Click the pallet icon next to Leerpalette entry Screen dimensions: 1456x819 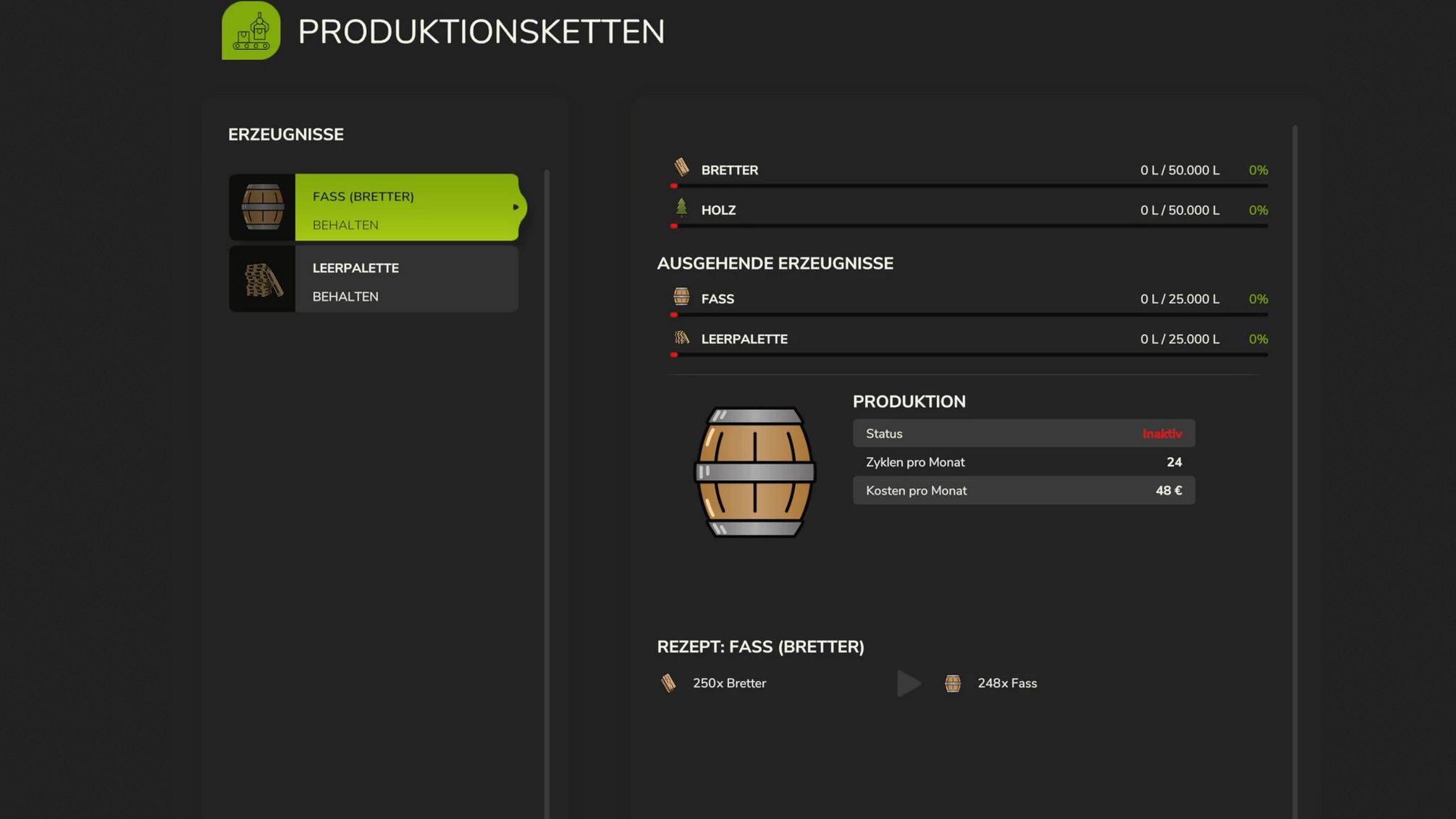tap(263, 279)
